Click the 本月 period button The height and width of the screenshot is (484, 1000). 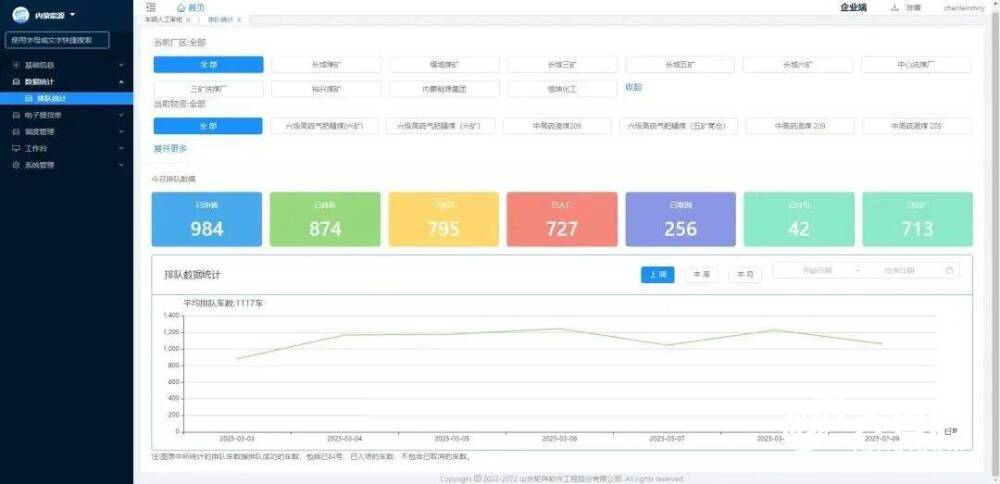[x=745, y=275]
